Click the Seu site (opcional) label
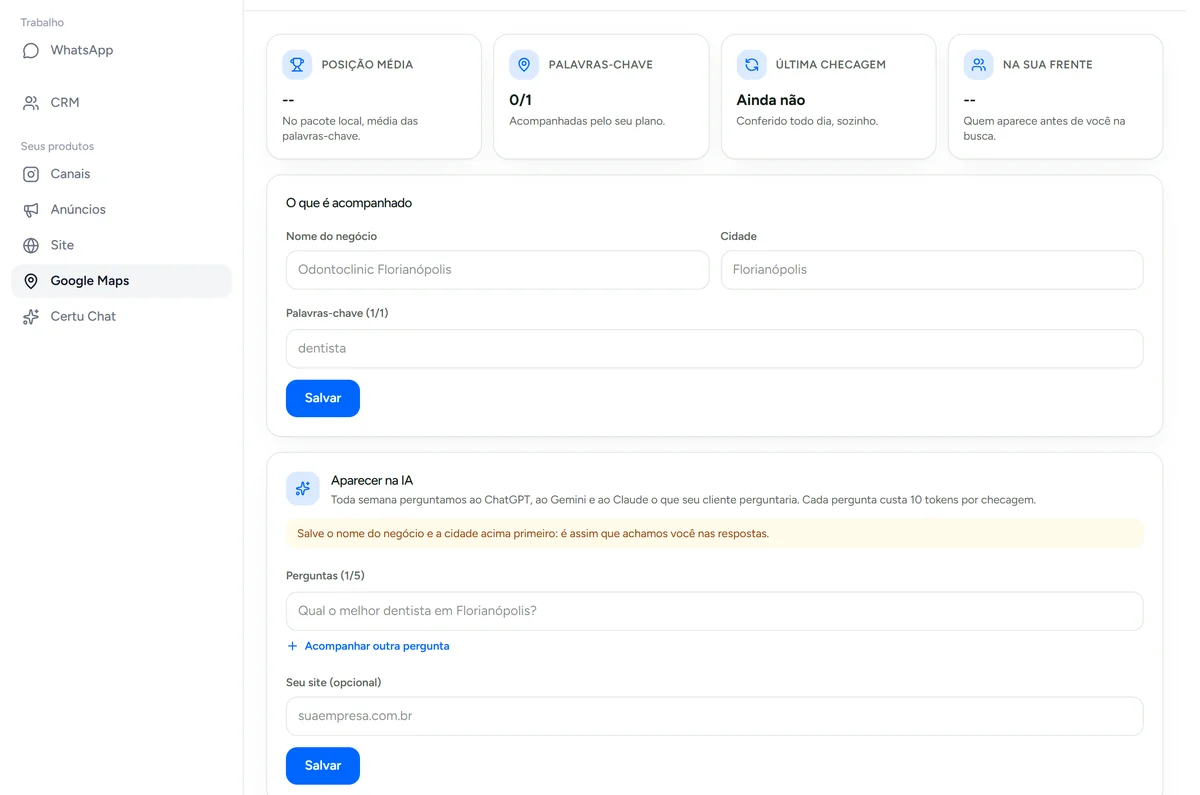 [x=333, y=683]
